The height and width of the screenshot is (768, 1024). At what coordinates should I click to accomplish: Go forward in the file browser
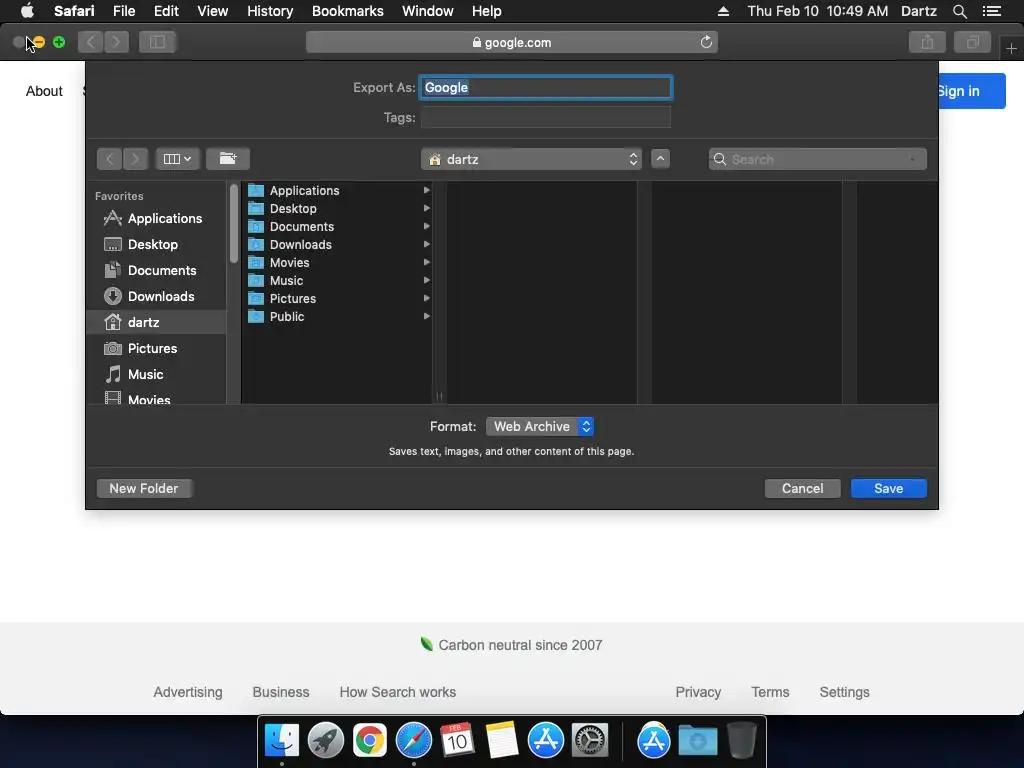click(x=135, y=159)
